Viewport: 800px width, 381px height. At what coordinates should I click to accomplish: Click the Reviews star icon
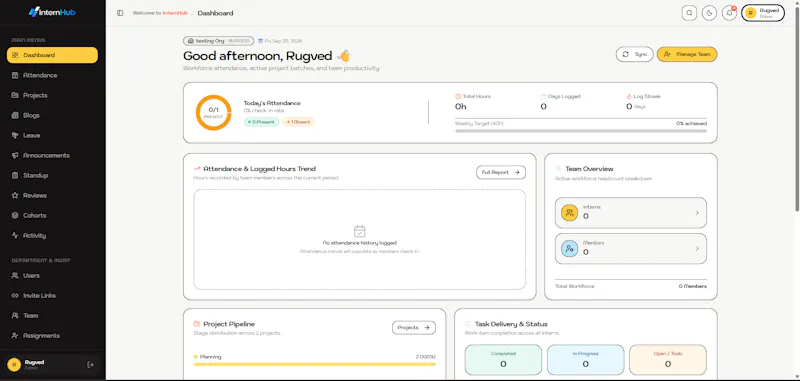[15, 195]
